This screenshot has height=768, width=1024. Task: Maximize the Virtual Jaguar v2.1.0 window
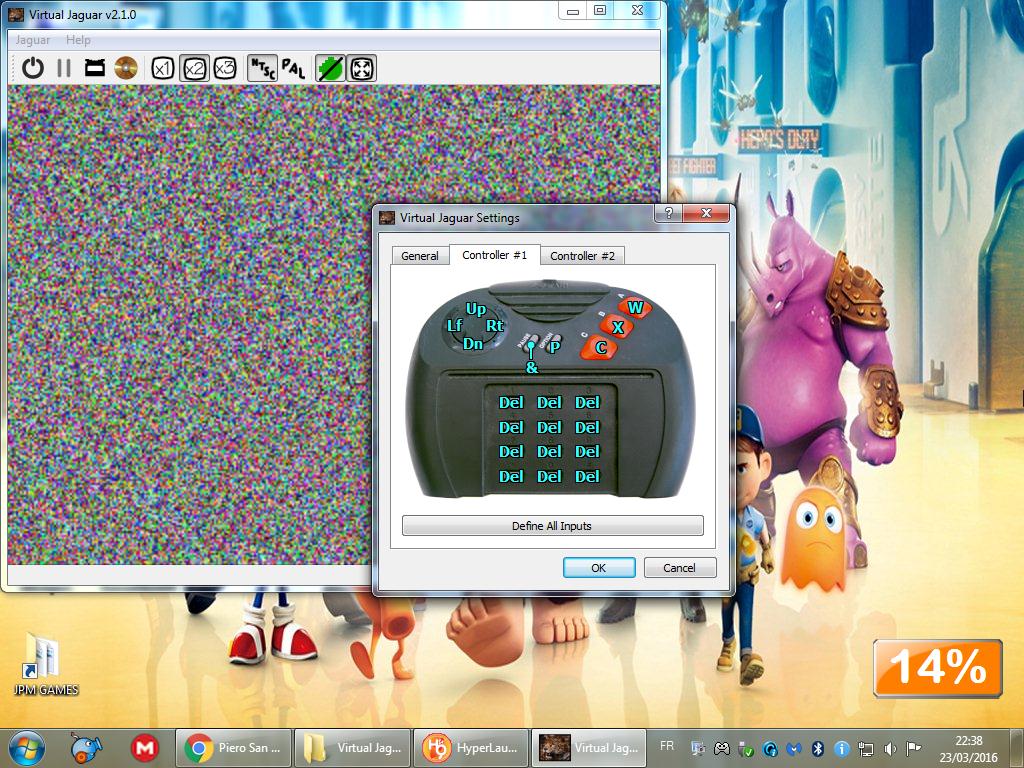[x=600, y=10]
